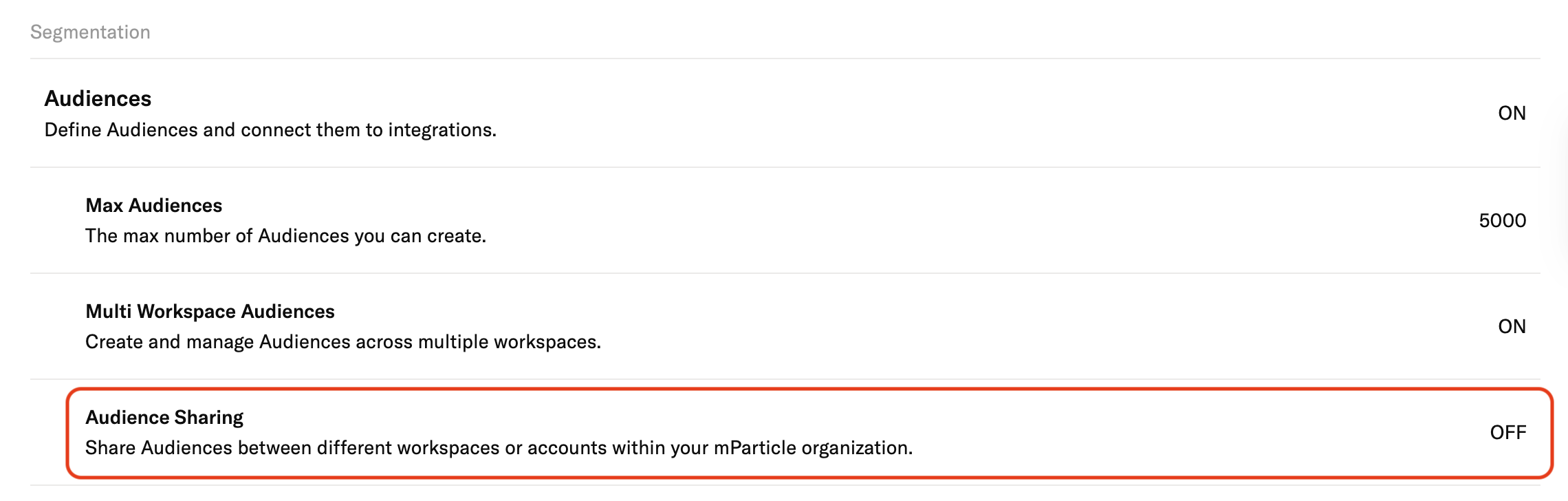Viewport: 1568px width, 501px height.
Task: Click the 'Define Audiences and connect' description
Action: tap(270, 129)
